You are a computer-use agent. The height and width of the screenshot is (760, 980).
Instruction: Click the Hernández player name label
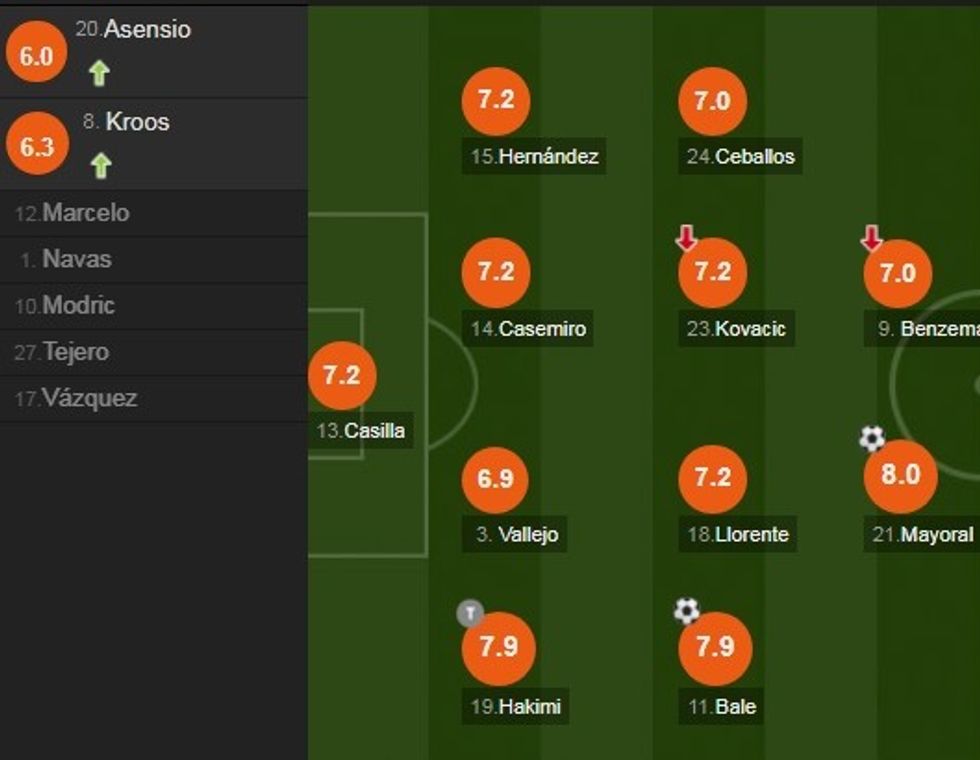click(x=548, y=157)
